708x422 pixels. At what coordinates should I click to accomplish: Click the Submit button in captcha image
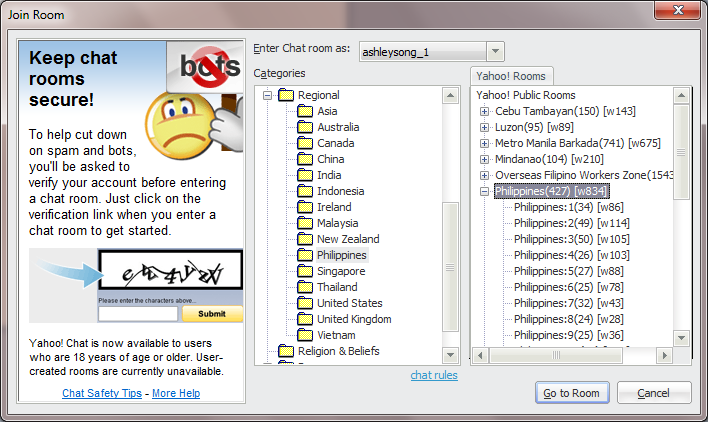(x=212, y=314)
